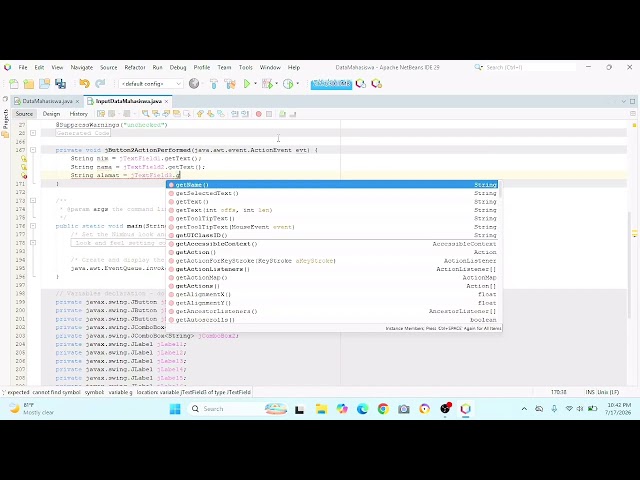Open the File menu
Viewport: 640px width, 480px height.
23,67
